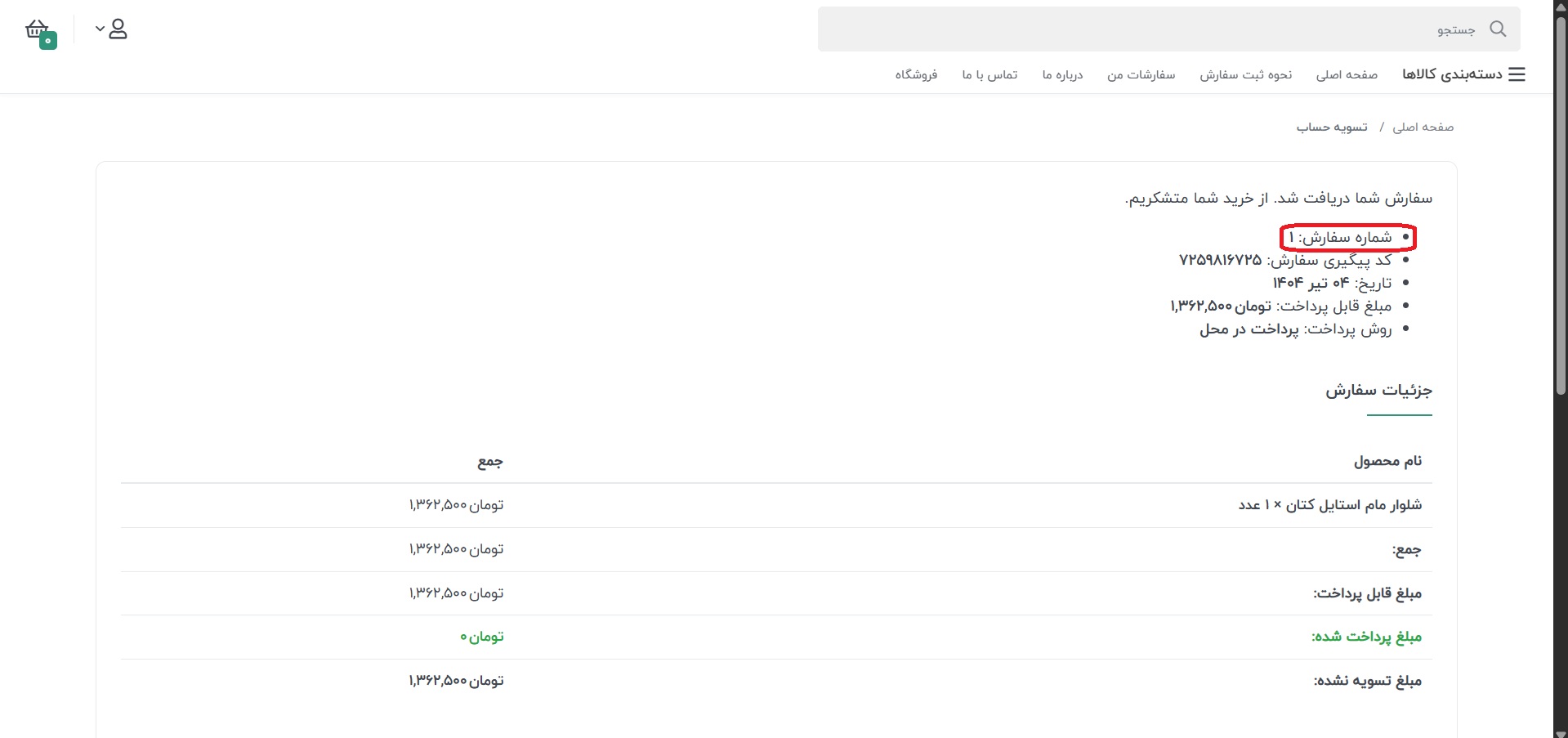This screenshot has height=738, width=1568.
Task: Open درباره ما menu item
Action: click(x=1062, y=74)
